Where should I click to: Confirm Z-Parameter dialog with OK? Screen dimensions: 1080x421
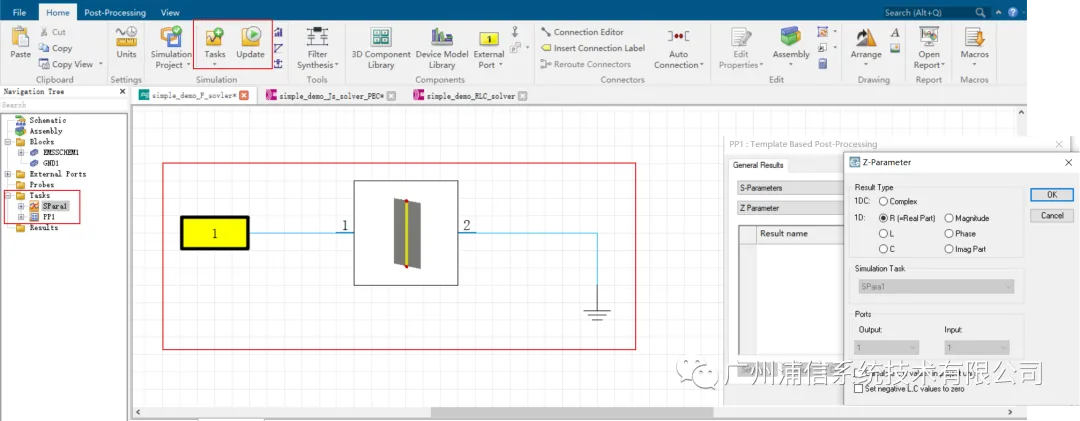tap(1051, 195)
